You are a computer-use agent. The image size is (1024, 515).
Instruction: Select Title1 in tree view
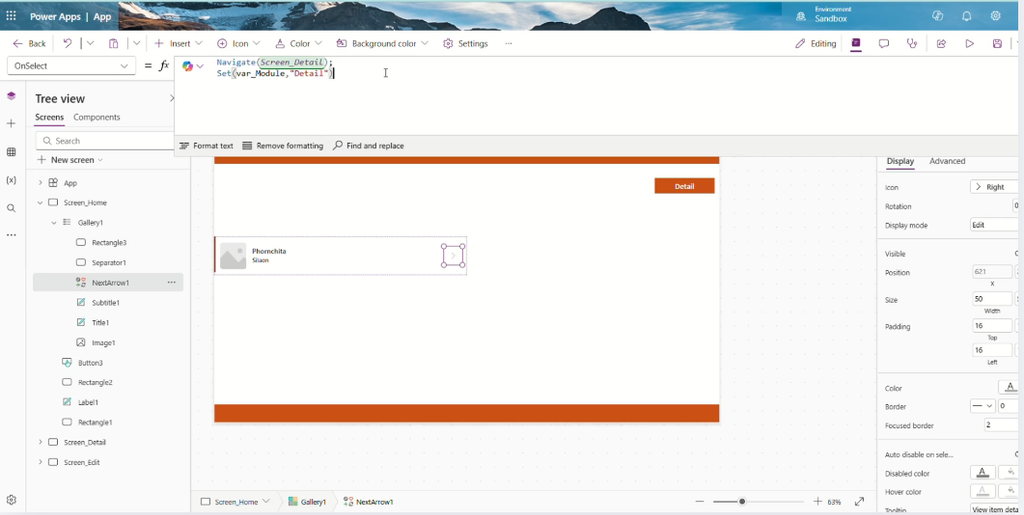[100, 322]
